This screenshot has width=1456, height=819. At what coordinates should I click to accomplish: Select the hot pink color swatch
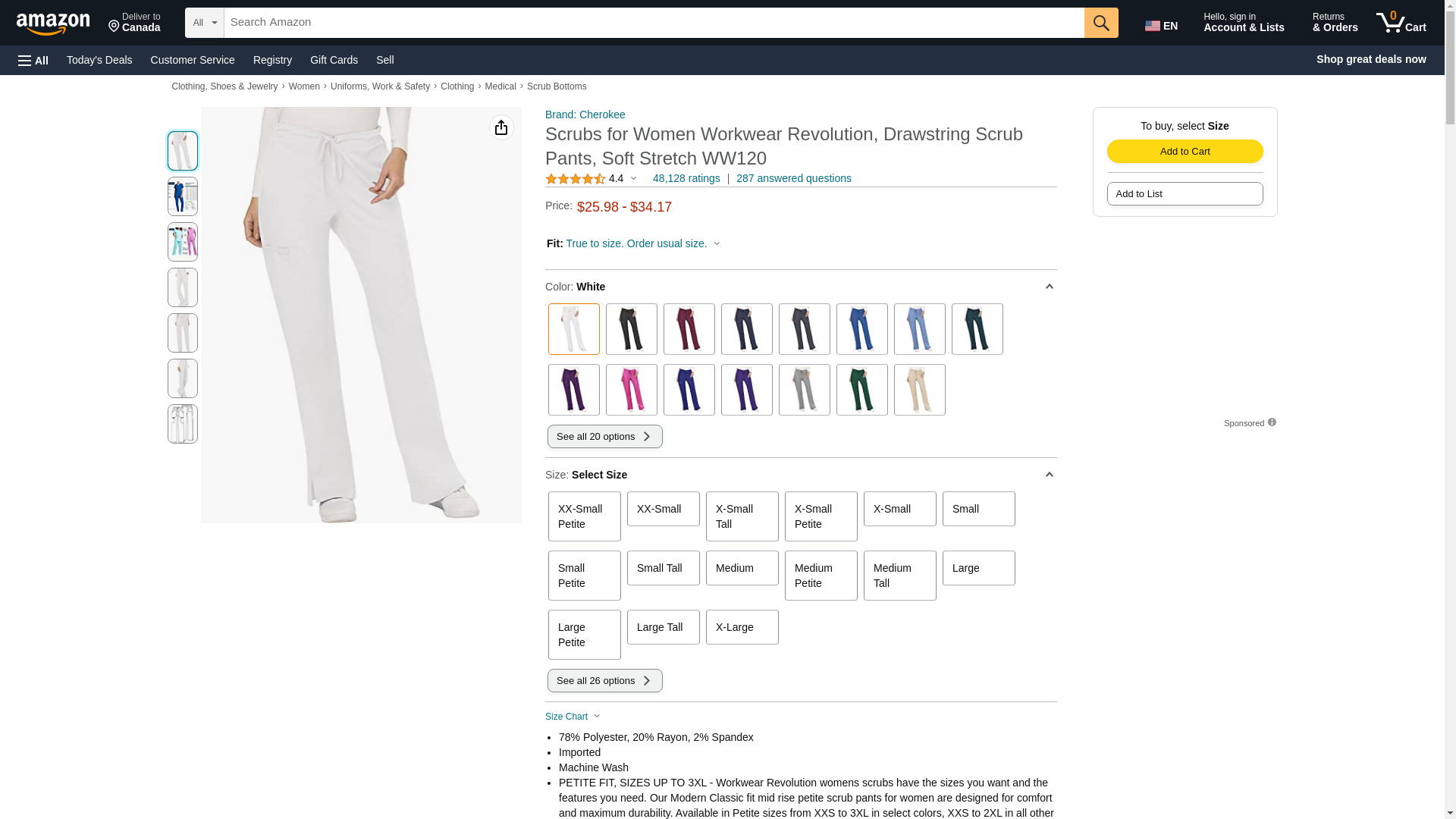pyautogui.click(x=631, y=390)
